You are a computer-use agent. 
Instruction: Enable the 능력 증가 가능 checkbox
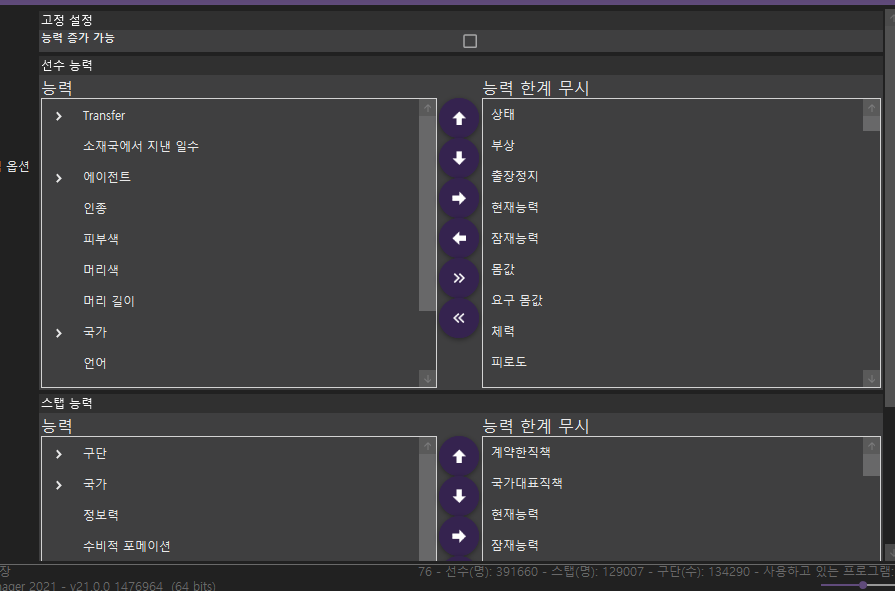point(470,41)
